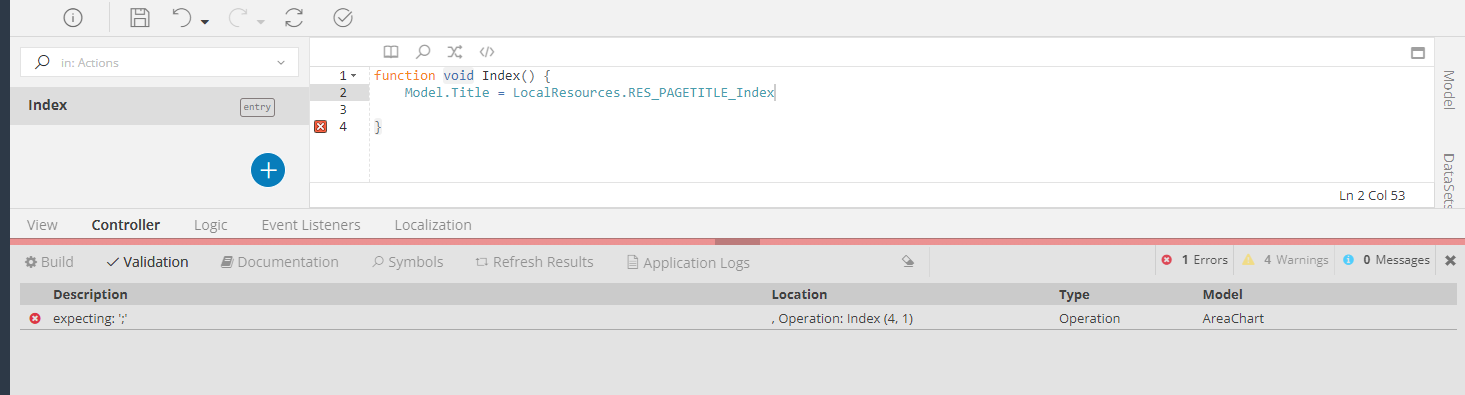Click the code brackets icon in editor

point(487,52)
